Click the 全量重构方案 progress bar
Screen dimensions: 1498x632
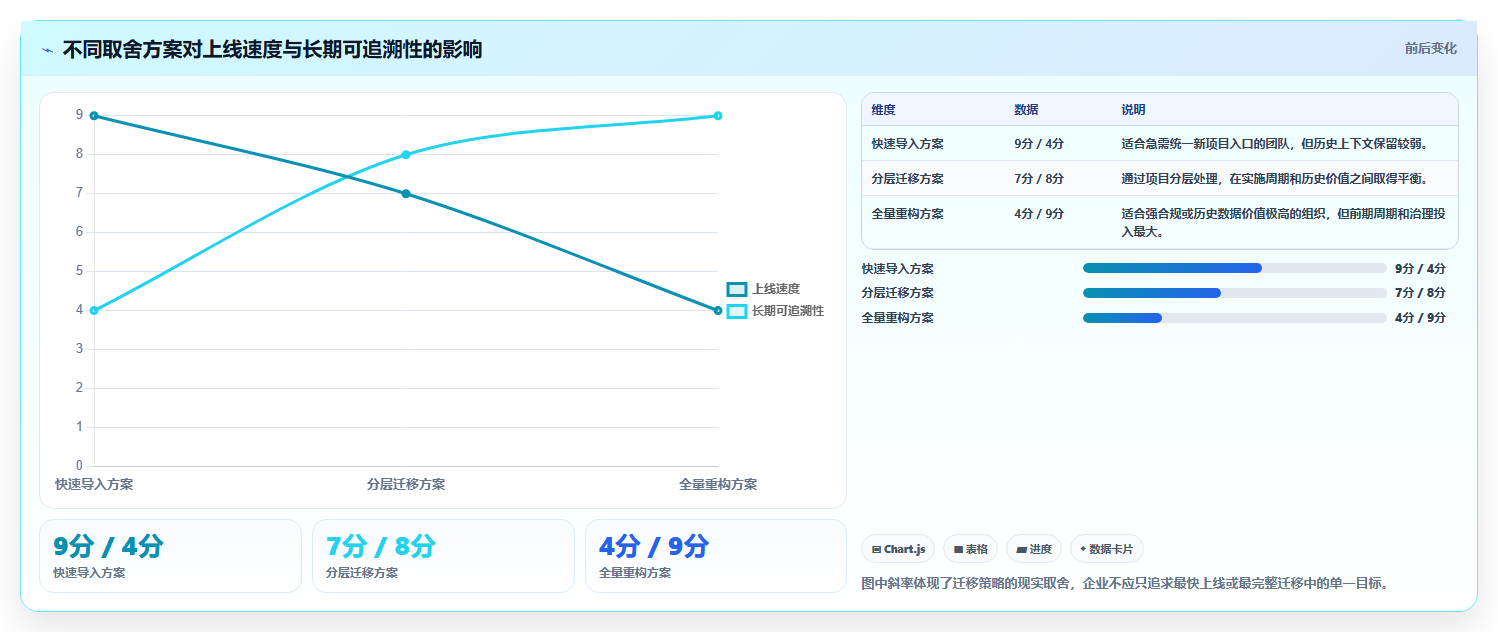pos(1235,318)
